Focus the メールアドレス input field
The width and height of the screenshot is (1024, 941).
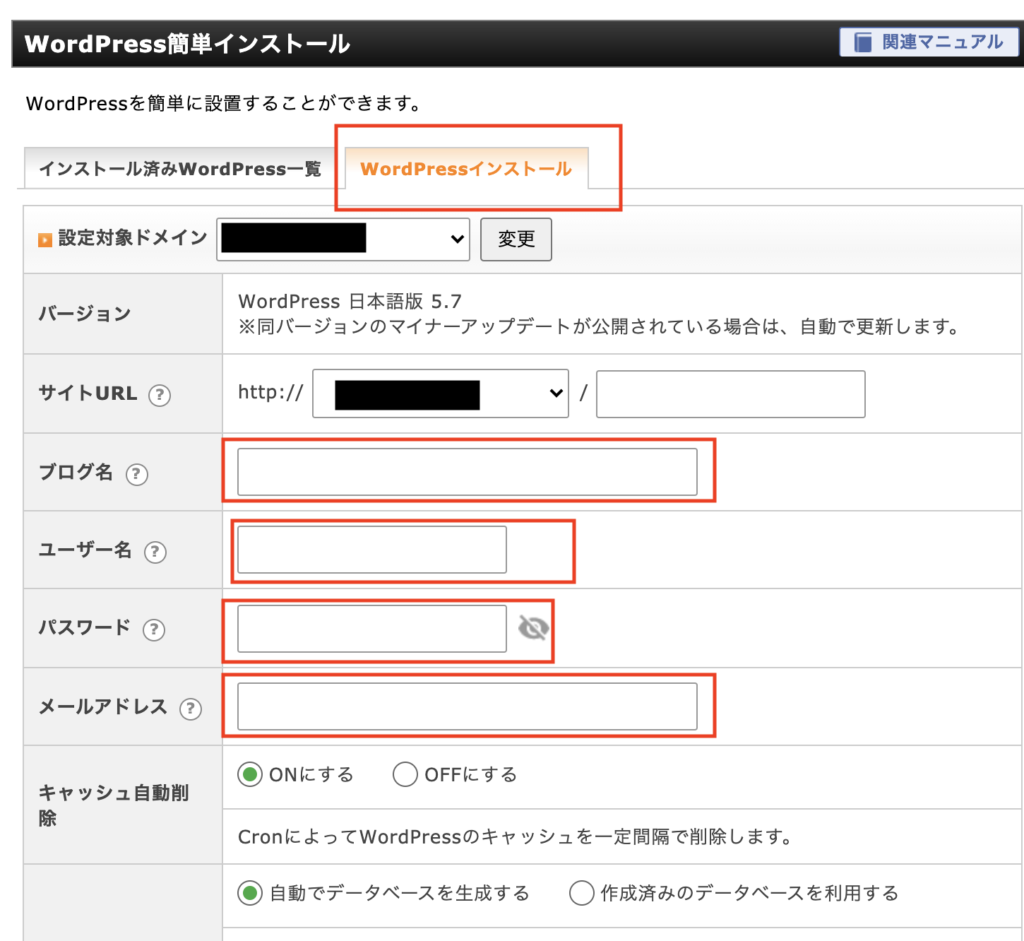(x=467, y=706)
